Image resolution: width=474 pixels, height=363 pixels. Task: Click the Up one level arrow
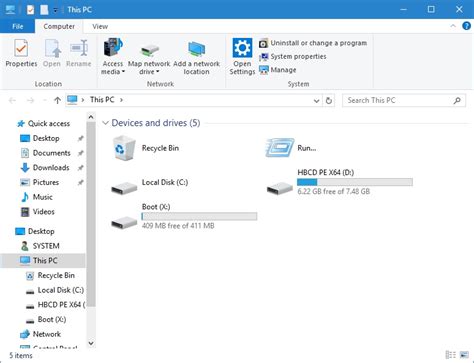57,100
